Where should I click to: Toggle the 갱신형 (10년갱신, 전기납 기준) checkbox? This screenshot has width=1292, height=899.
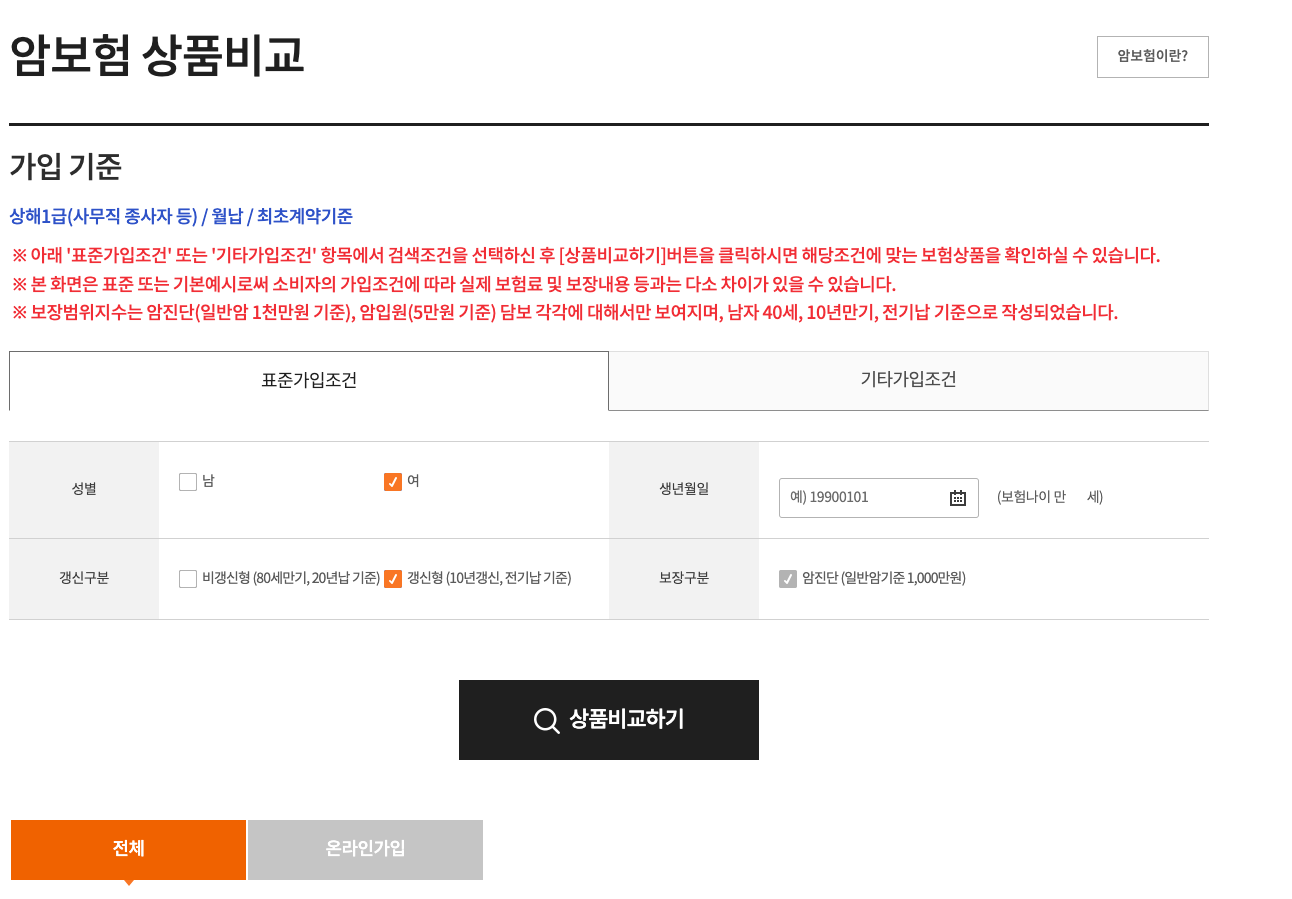[x=393, y=579]
